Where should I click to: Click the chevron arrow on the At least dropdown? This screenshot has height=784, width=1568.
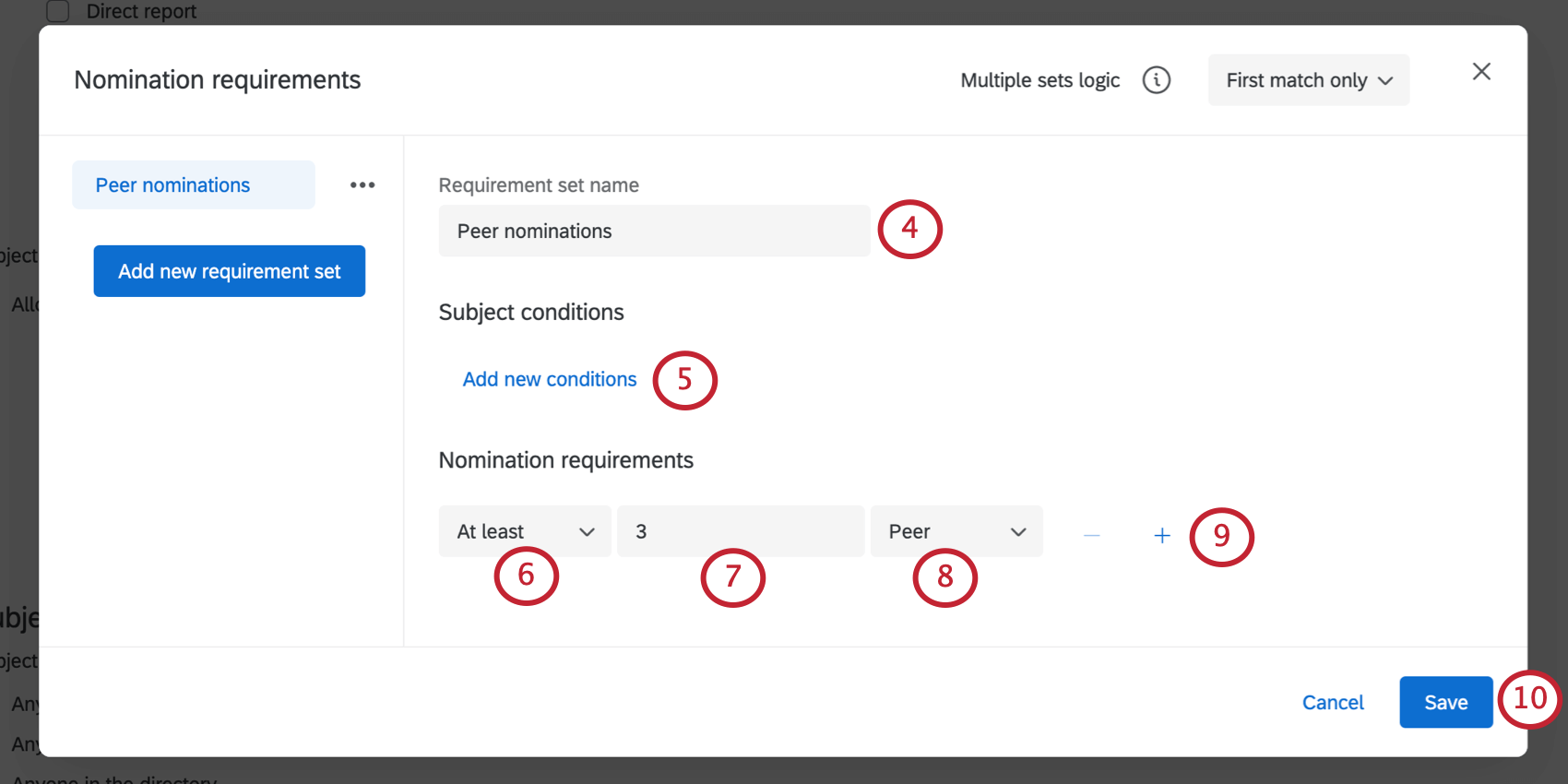[588, 531]
